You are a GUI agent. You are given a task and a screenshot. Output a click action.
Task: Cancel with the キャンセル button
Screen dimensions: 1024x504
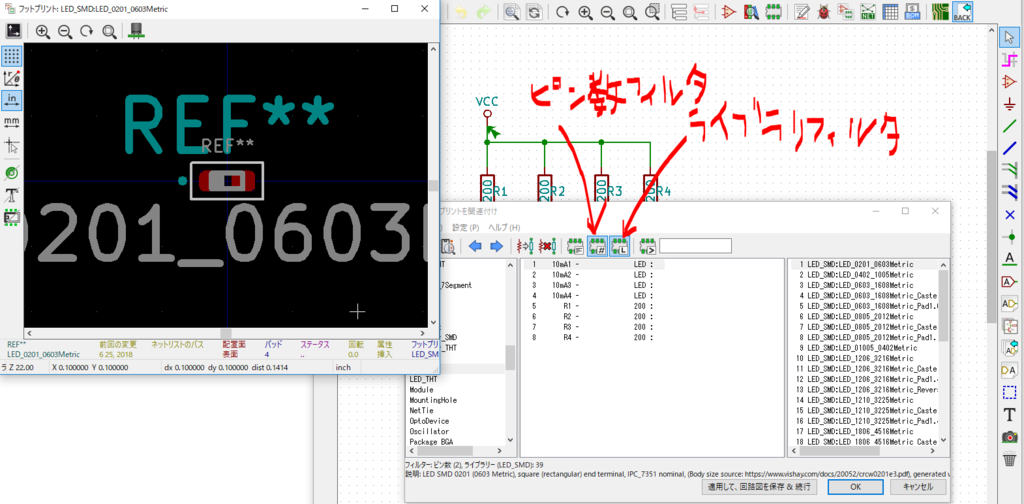918,487
